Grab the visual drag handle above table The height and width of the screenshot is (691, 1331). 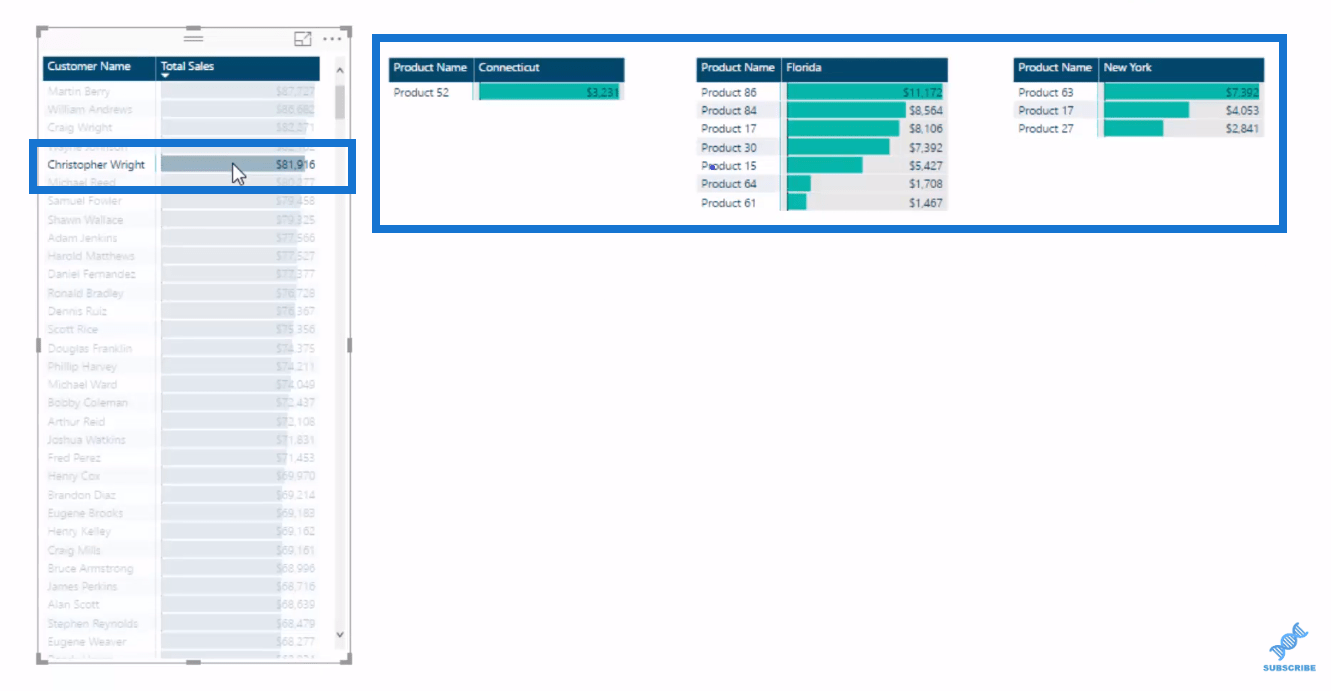point(194,38)
